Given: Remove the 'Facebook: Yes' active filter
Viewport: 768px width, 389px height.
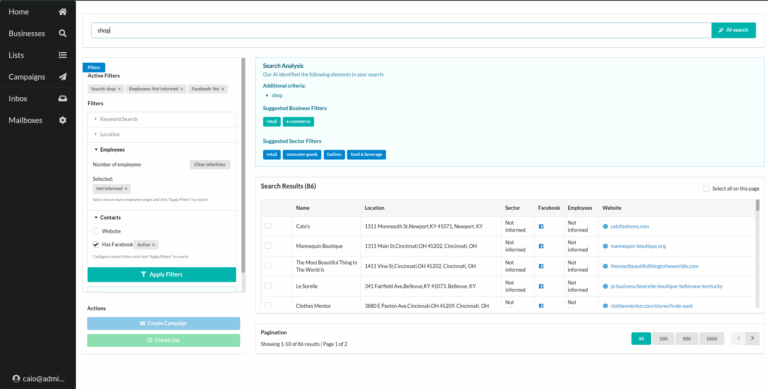Looking at the screenshot, I should [x=222, y=89].
